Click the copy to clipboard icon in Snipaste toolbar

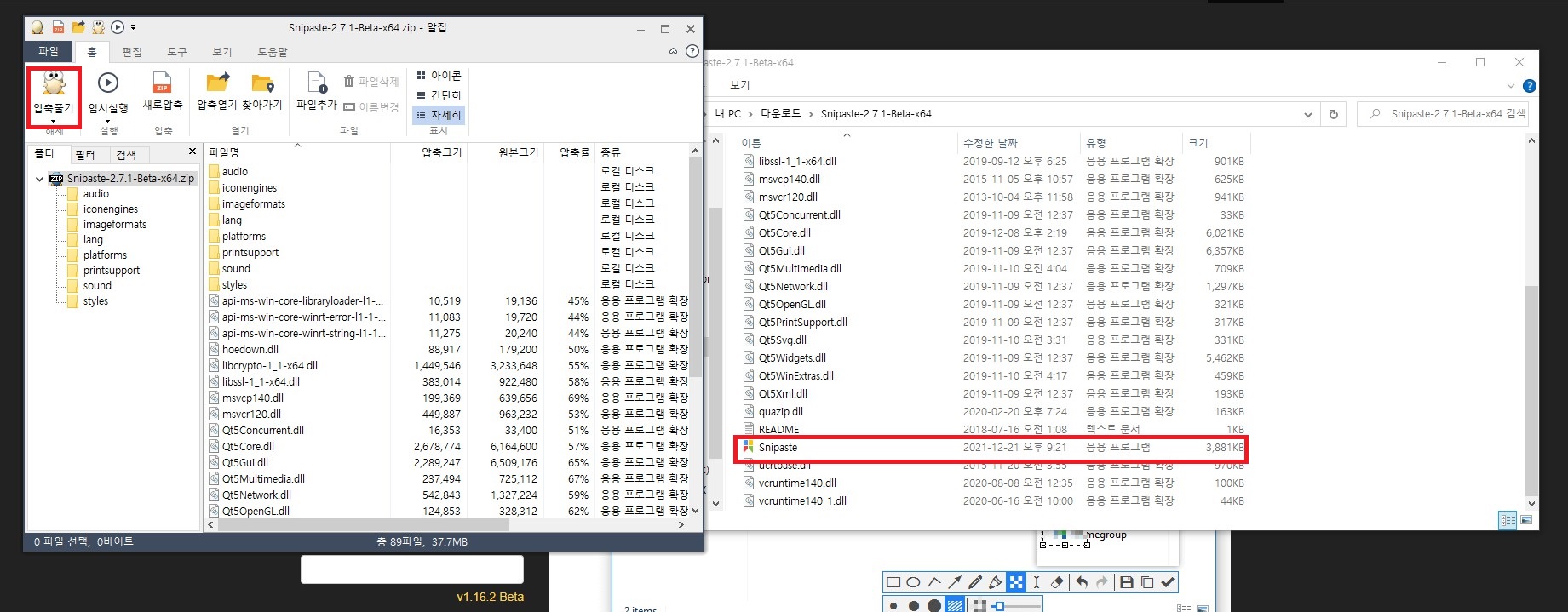pyautogui.click(x=1147, y=582)
